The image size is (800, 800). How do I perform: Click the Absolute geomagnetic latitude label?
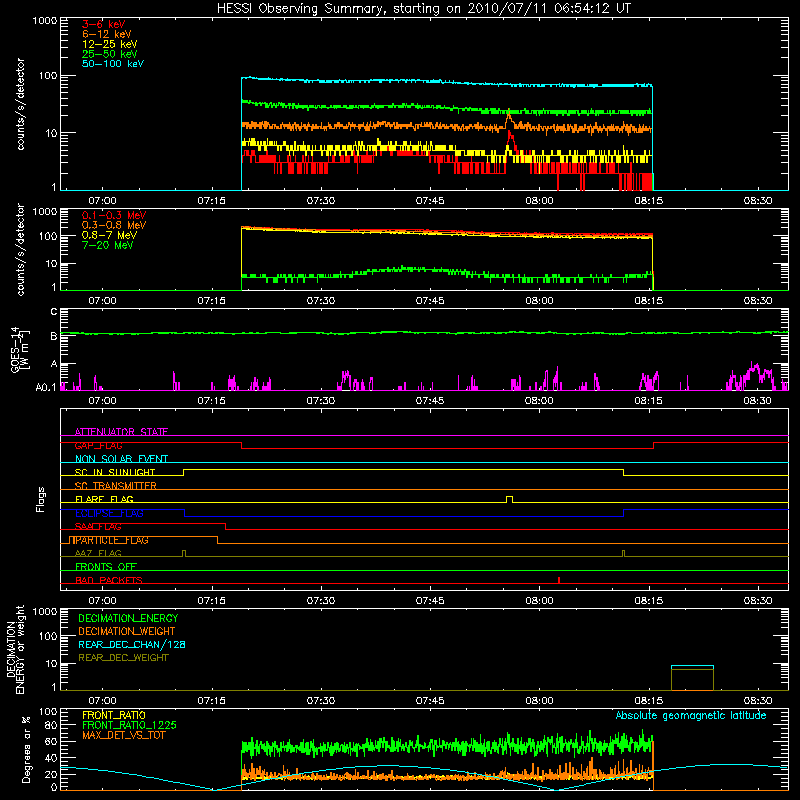[691, 715]
